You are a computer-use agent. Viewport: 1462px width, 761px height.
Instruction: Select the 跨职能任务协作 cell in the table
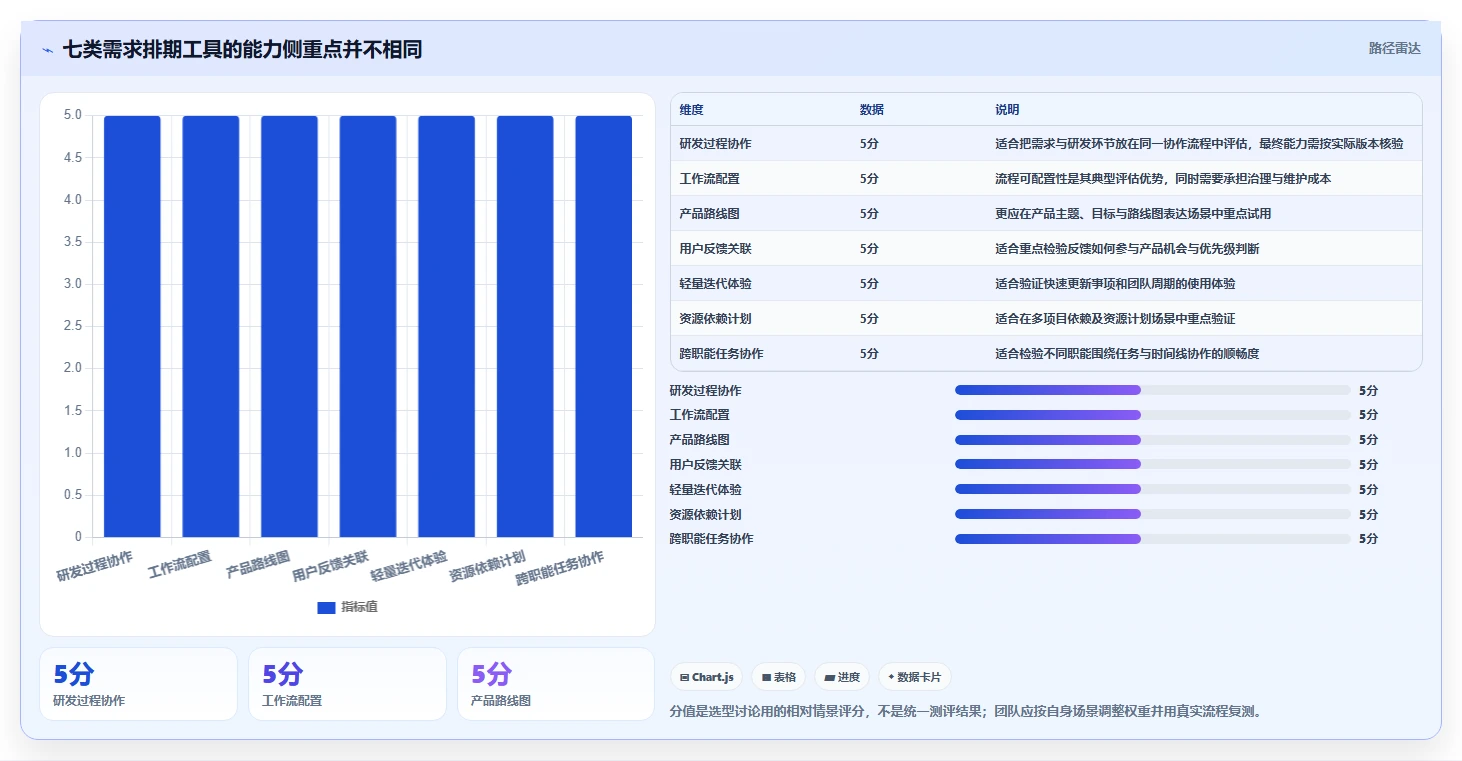(722, 354)
